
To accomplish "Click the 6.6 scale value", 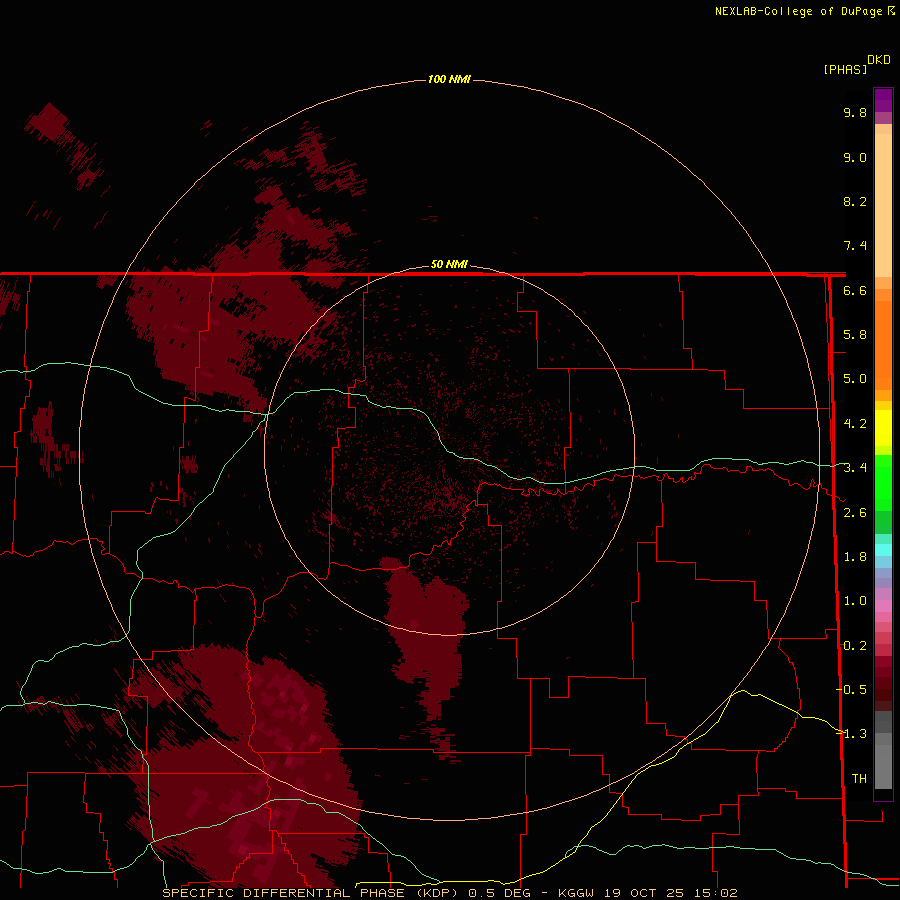I will tap(855, 290).
